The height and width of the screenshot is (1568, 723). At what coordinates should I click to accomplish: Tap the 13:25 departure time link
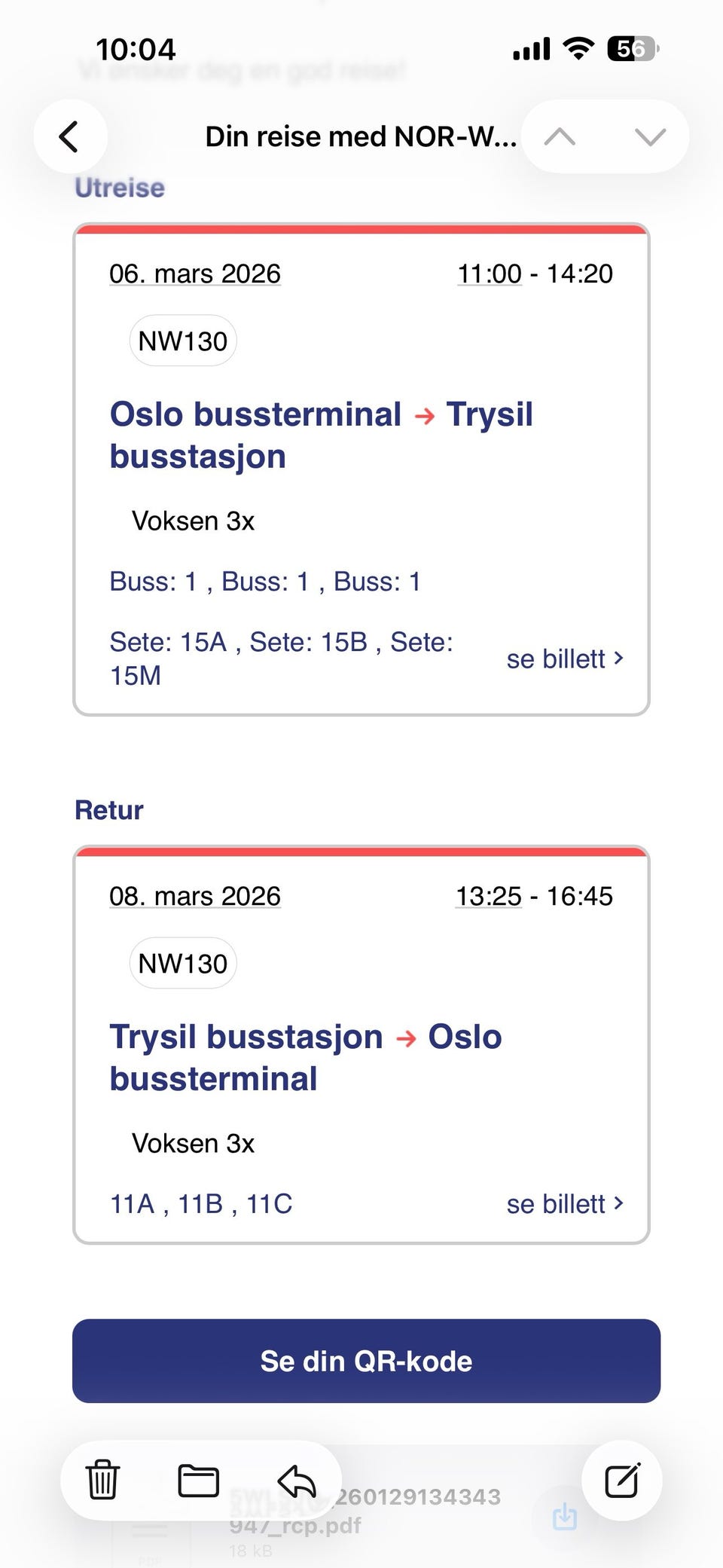tap(489, 896)
